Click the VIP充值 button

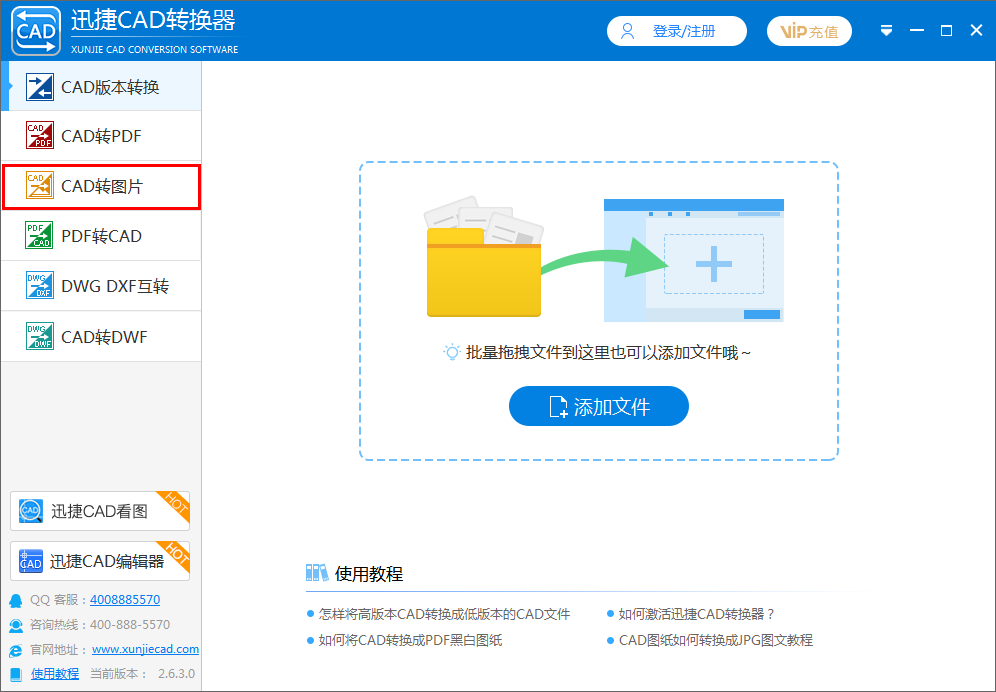(809, 31)
